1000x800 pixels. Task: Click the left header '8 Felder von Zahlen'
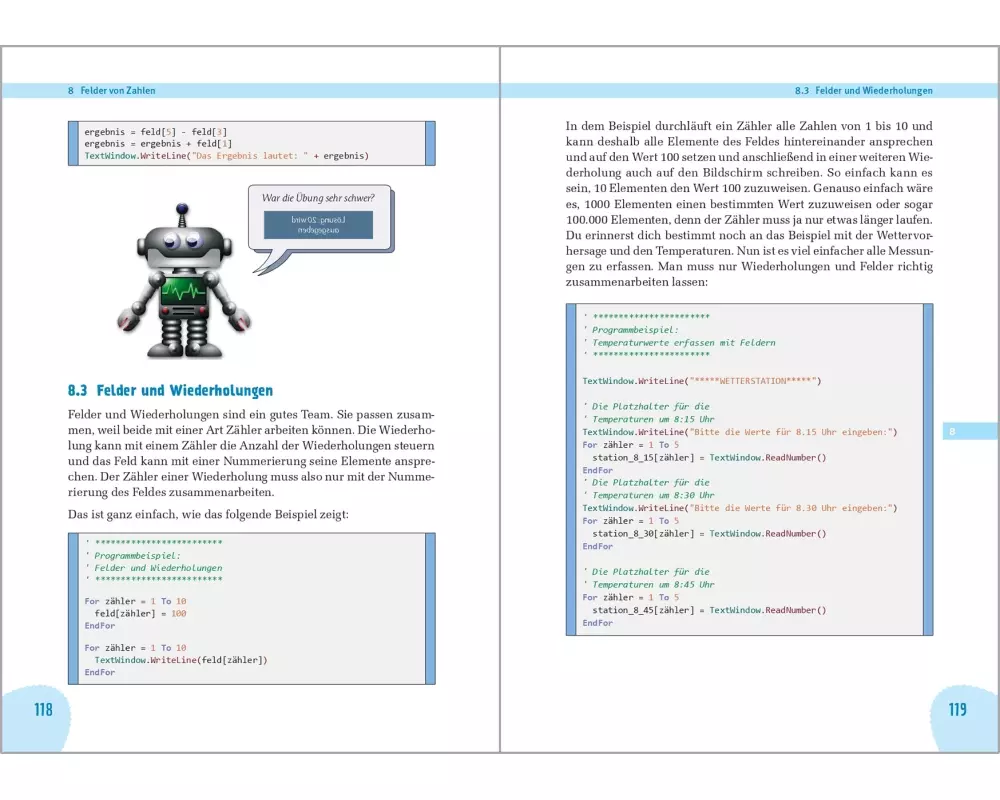[111, 91]
